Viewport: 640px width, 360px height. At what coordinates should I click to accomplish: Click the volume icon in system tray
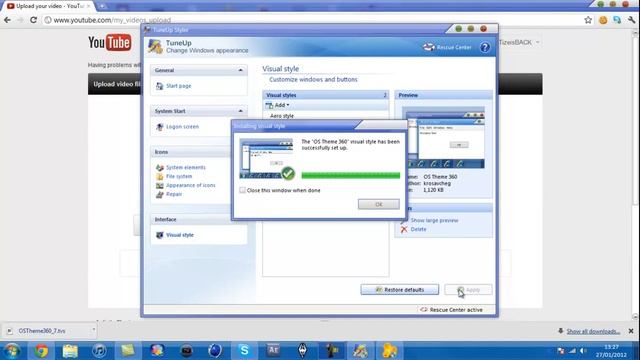(583, 351)
